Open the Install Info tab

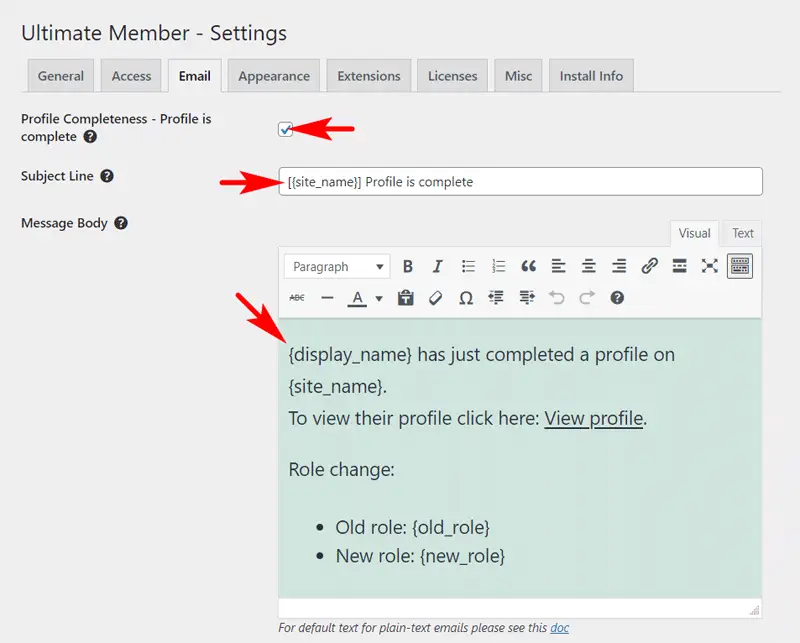pos(591,76)
